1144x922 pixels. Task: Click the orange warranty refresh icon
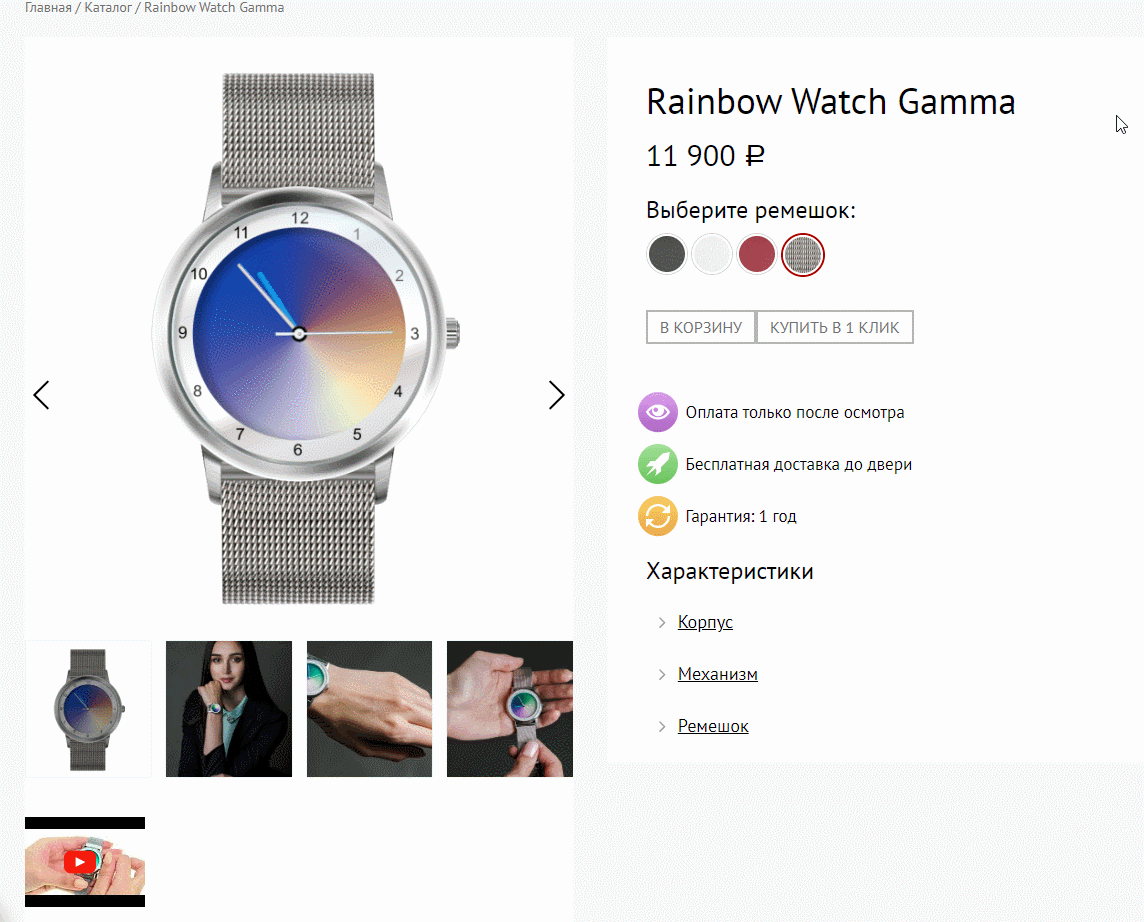(x=657, y=516)
